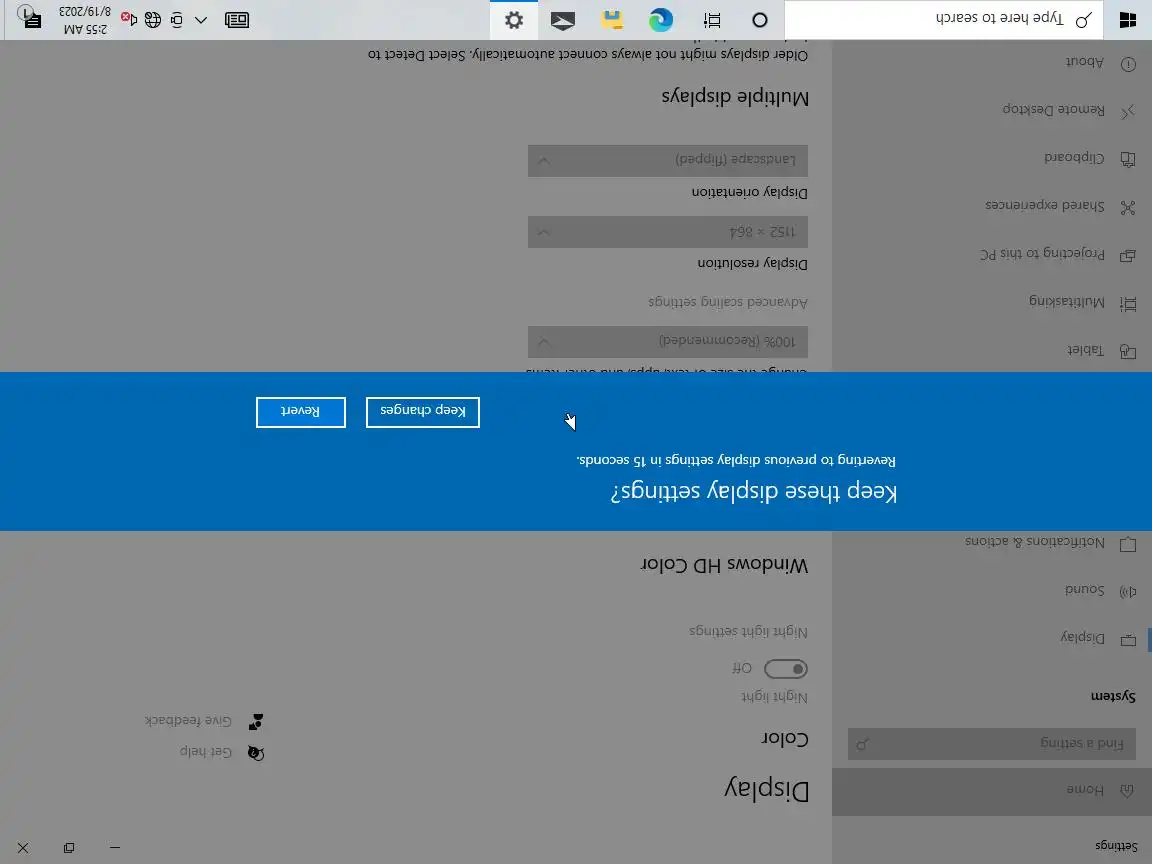Click the taskbar search box
This screenshot has height=864, width=1152.
(x=944, y=20)
